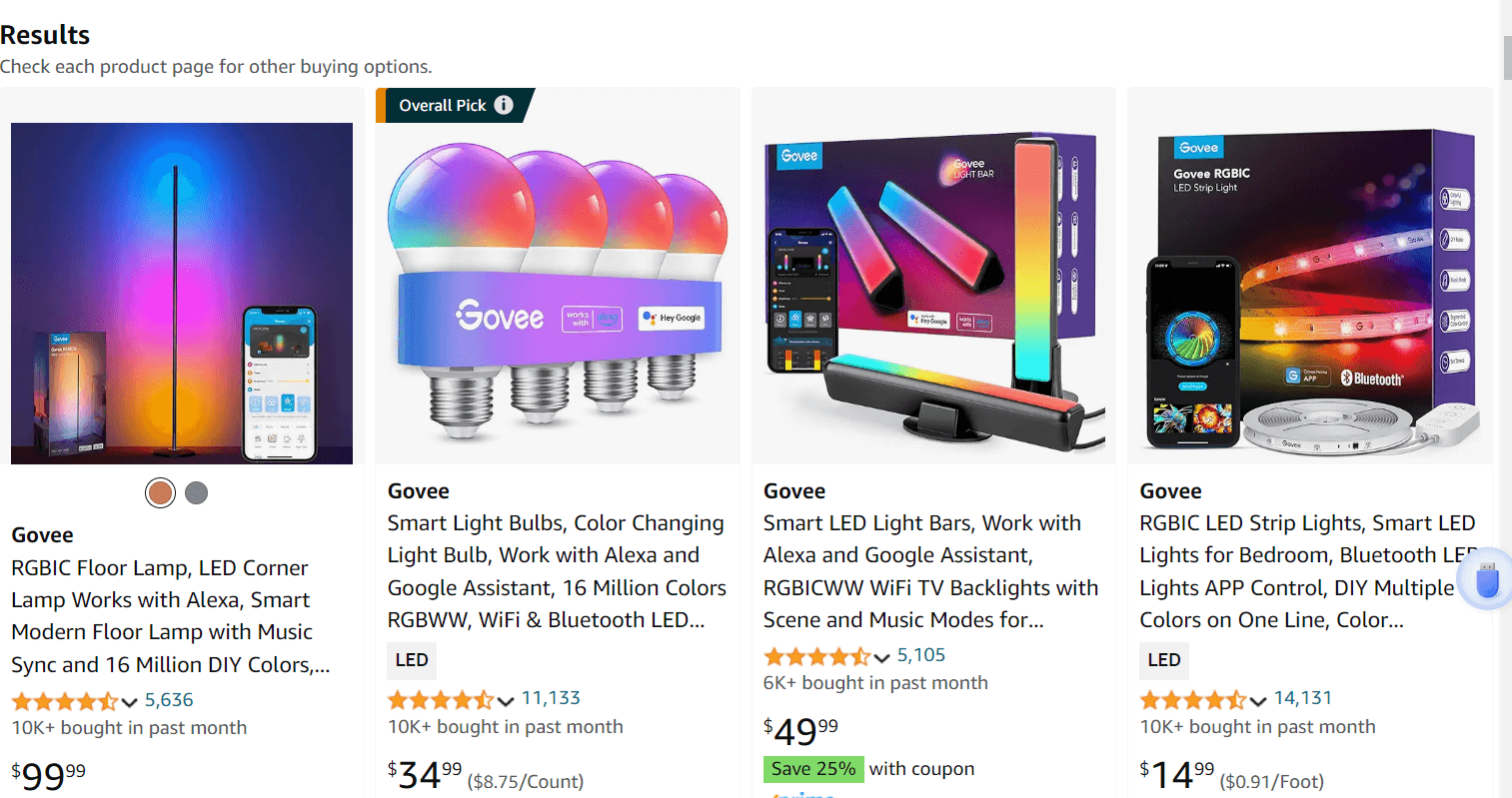Screen dimensions: 1512x798
Task: Select the orange color swatch for Floor Lamp
Action: (160, 492)
